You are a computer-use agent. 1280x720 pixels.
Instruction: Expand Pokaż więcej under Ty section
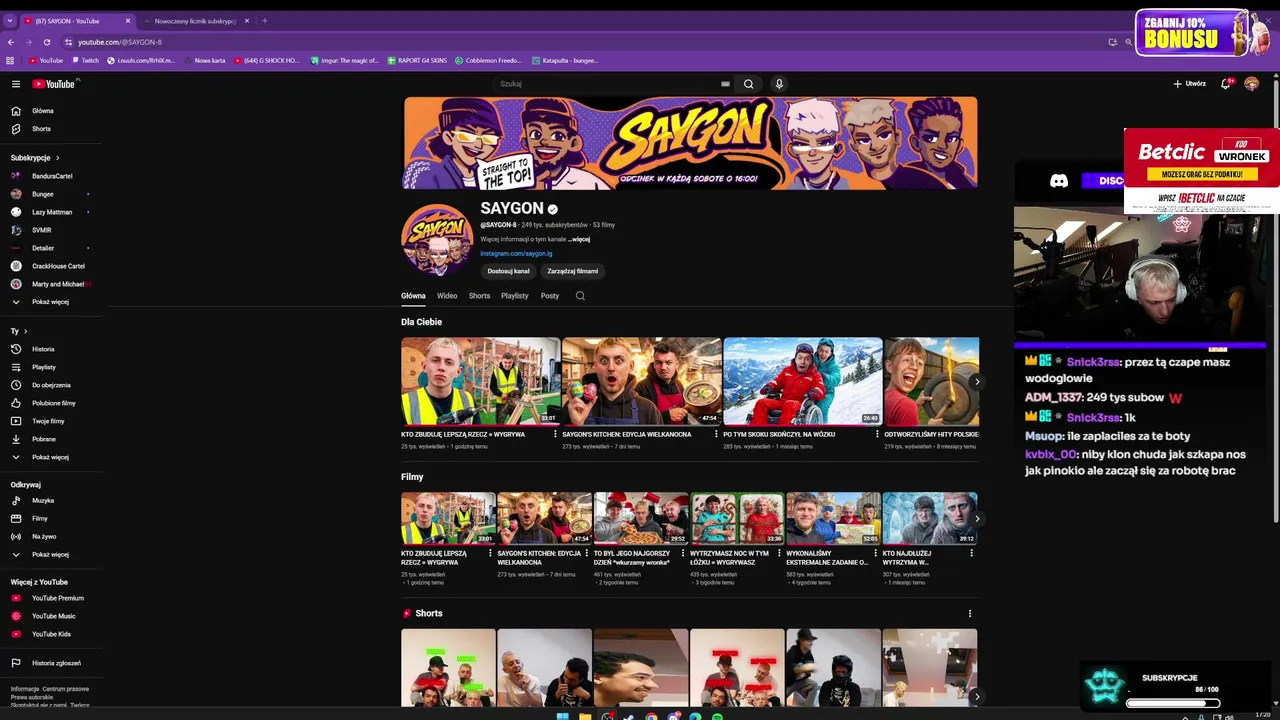tap(51, 457)
